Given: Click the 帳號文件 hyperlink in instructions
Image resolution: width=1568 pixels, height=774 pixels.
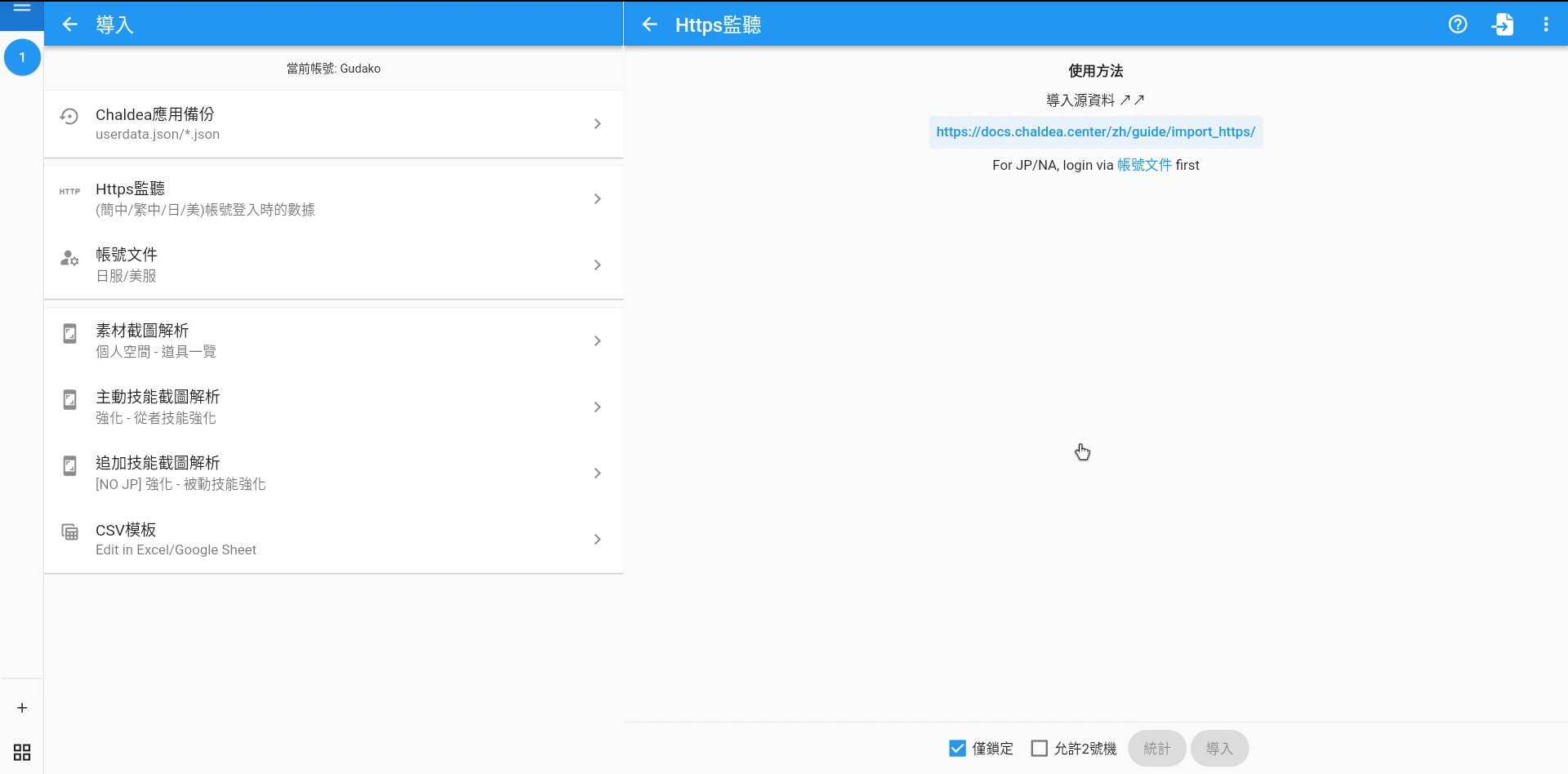Looking at the screenshot, I should tap(1144, 165).
